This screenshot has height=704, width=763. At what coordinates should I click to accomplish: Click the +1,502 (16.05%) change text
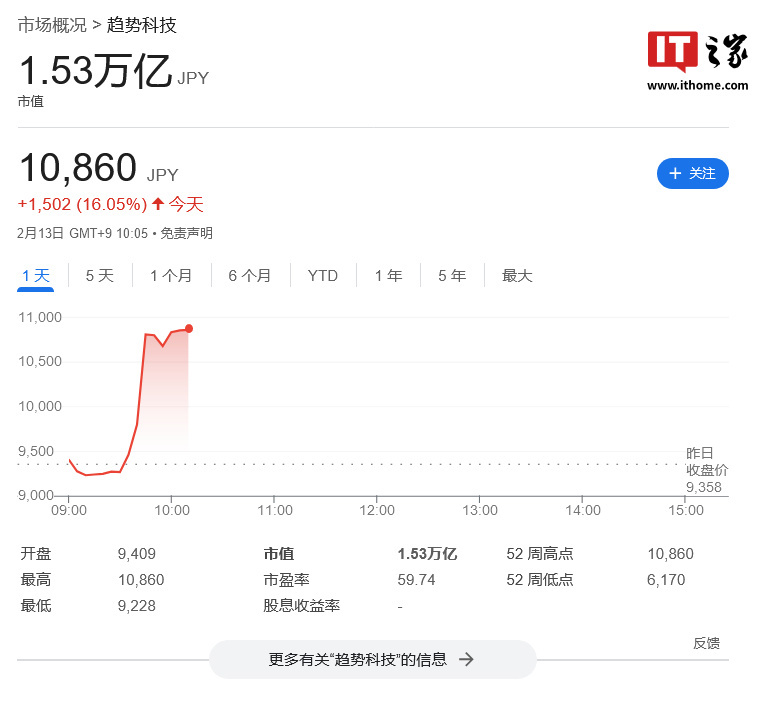(82, 204)
